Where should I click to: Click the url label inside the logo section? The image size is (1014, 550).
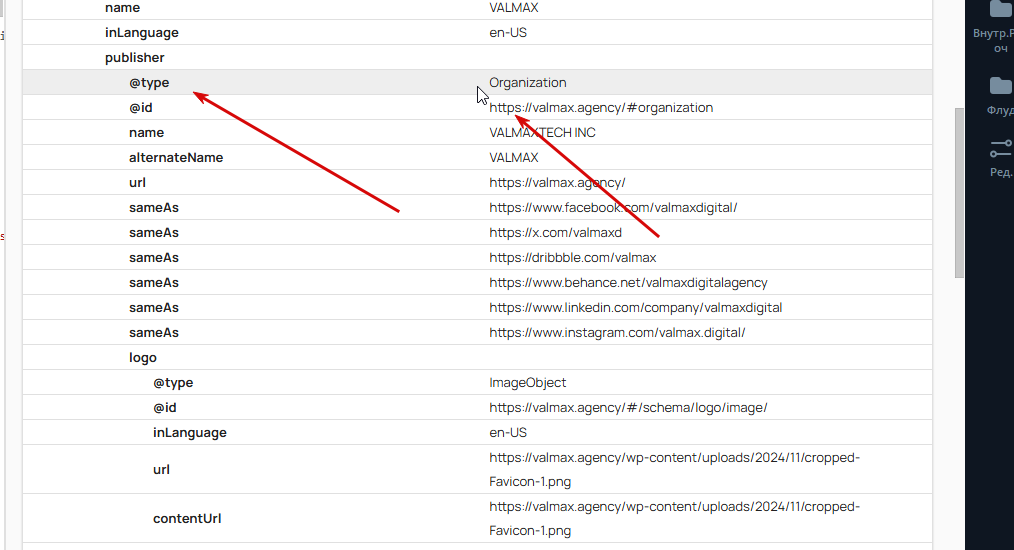[x=161, y=470]
